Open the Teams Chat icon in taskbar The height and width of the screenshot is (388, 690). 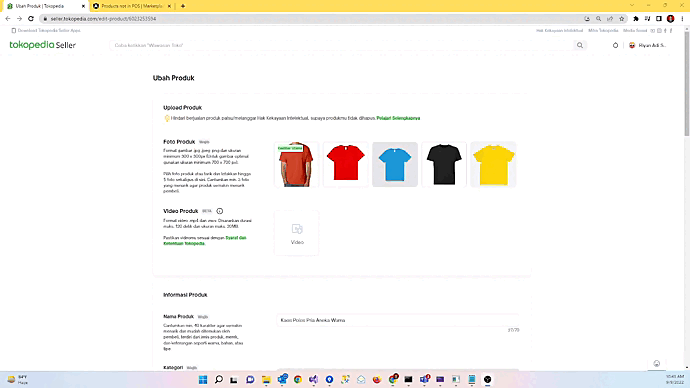(x=250, y=379)
